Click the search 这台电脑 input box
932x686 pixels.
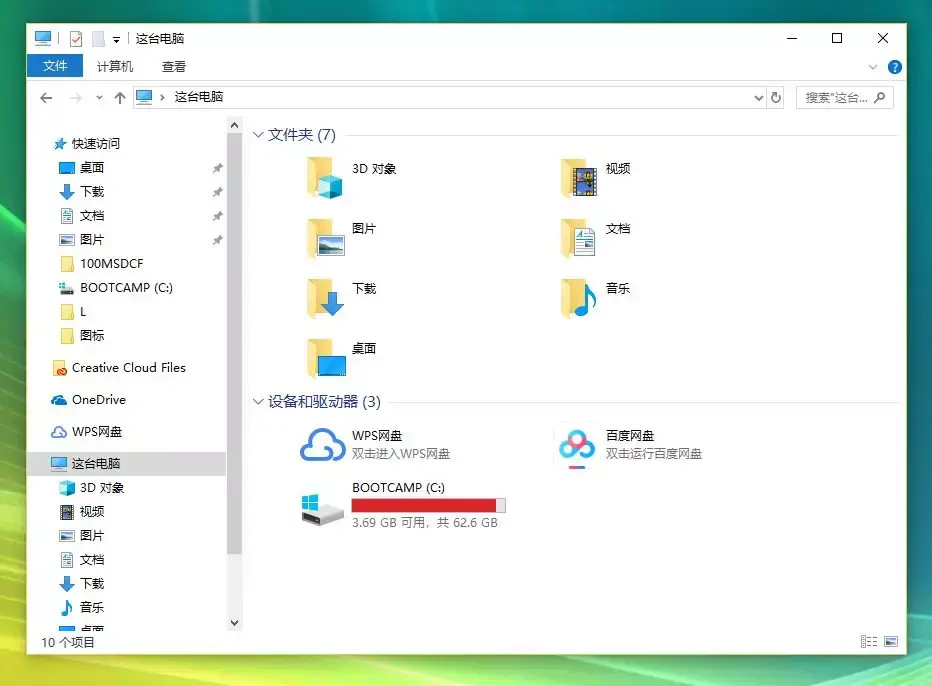838,97
